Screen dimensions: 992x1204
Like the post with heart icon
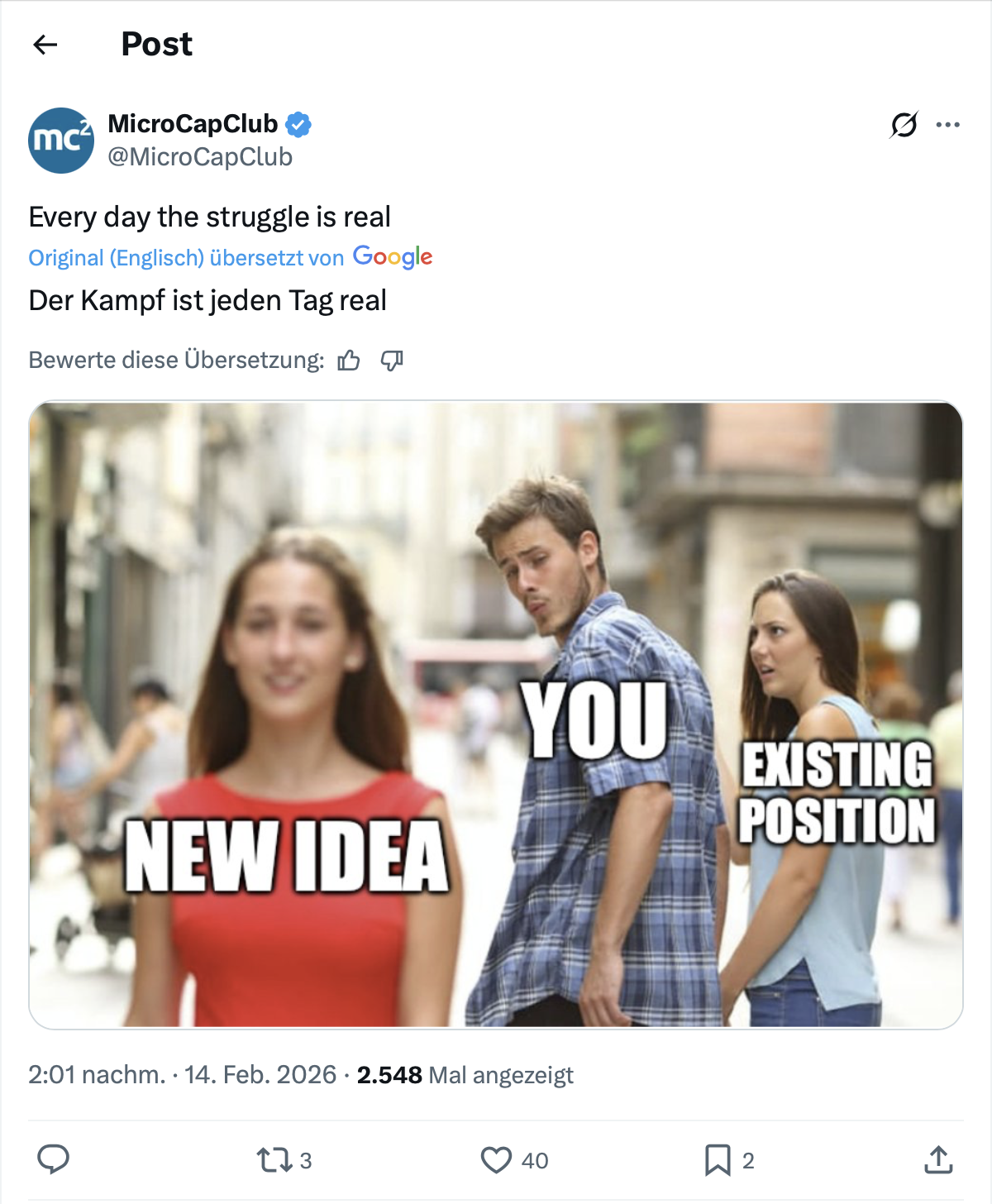coord(496,1160)
